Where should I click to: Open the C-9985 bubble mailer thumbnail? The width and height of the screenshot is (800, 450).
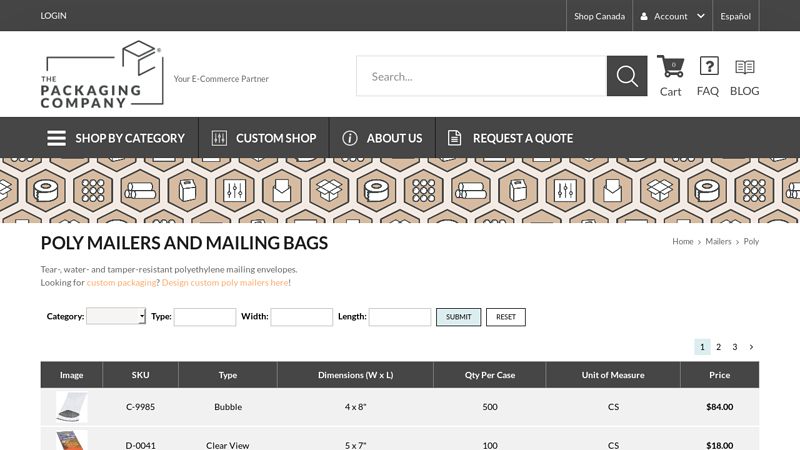(x=71, y=407)
